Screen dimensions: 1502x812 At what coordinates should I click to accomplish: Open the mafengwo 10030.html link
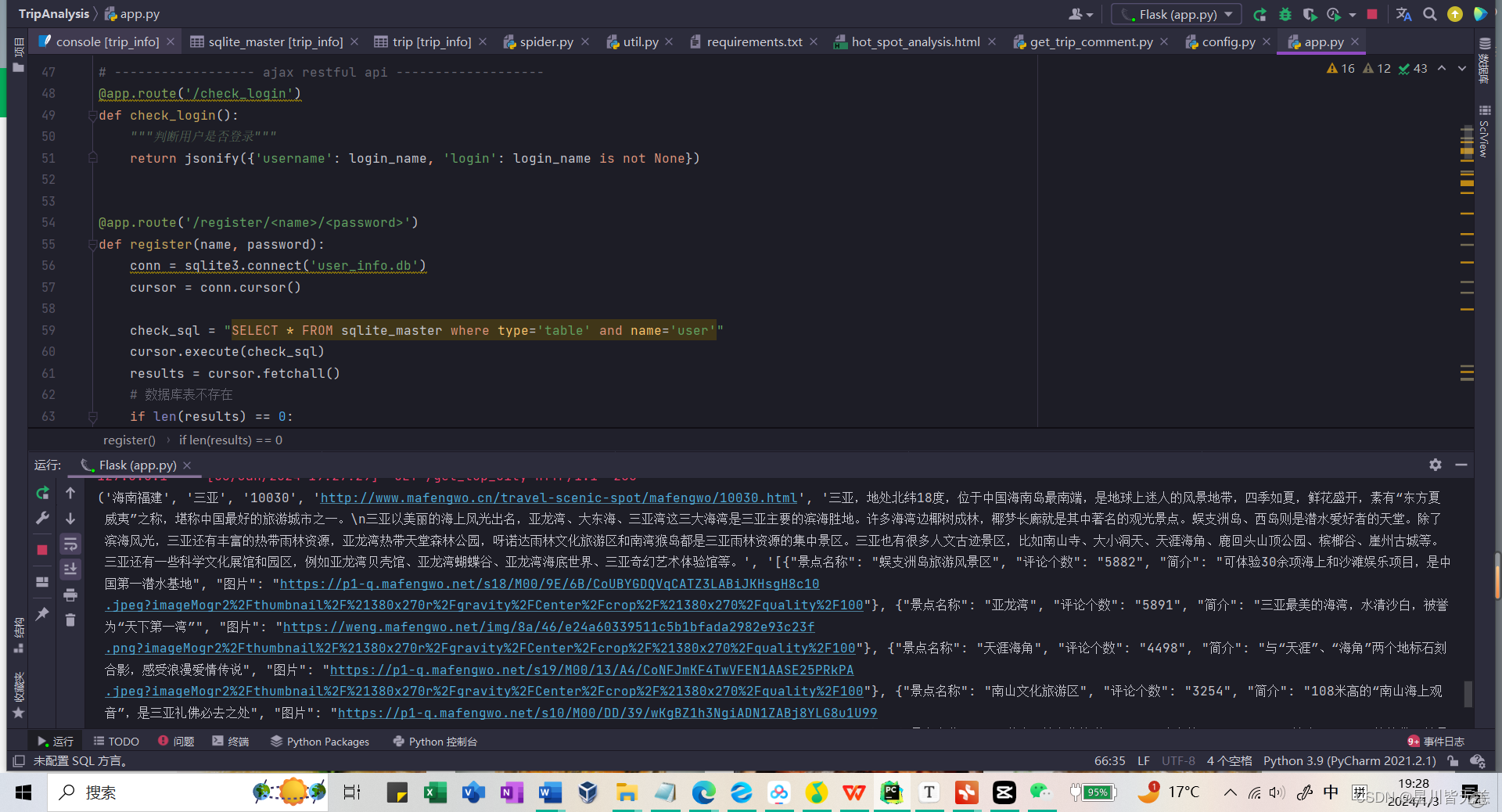(x=559, y=498)
